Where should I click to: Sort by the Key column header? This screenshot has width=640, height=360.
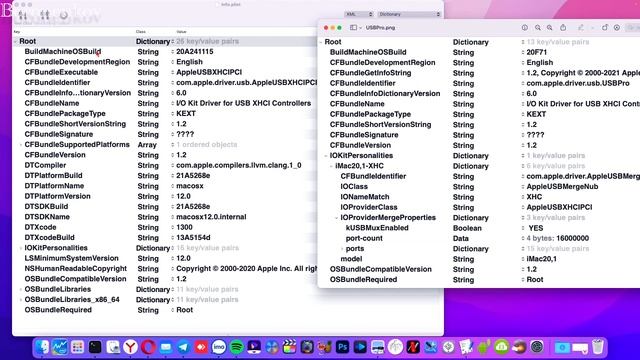(17, 31)
